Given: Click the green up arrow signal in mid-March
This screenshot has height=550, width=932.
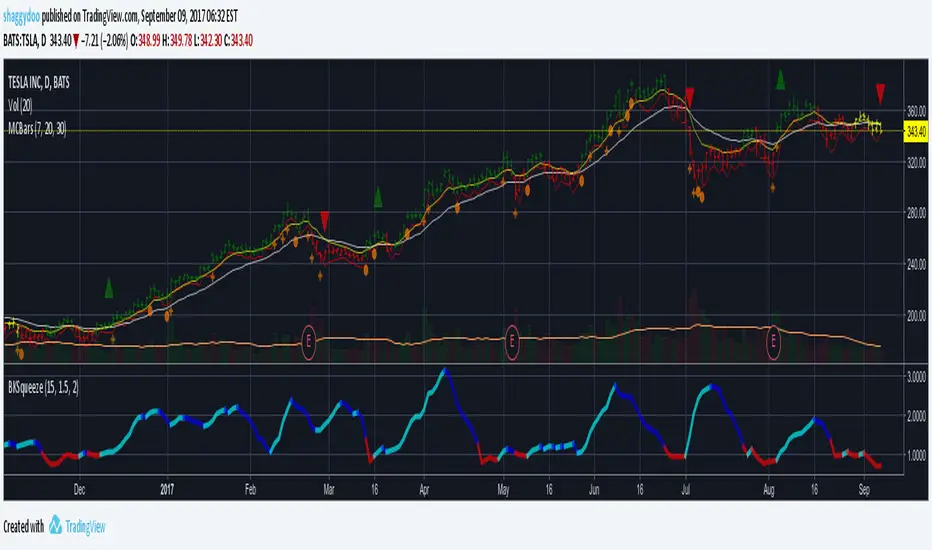Looking at the screenshot, I should (x=377, y=197).
